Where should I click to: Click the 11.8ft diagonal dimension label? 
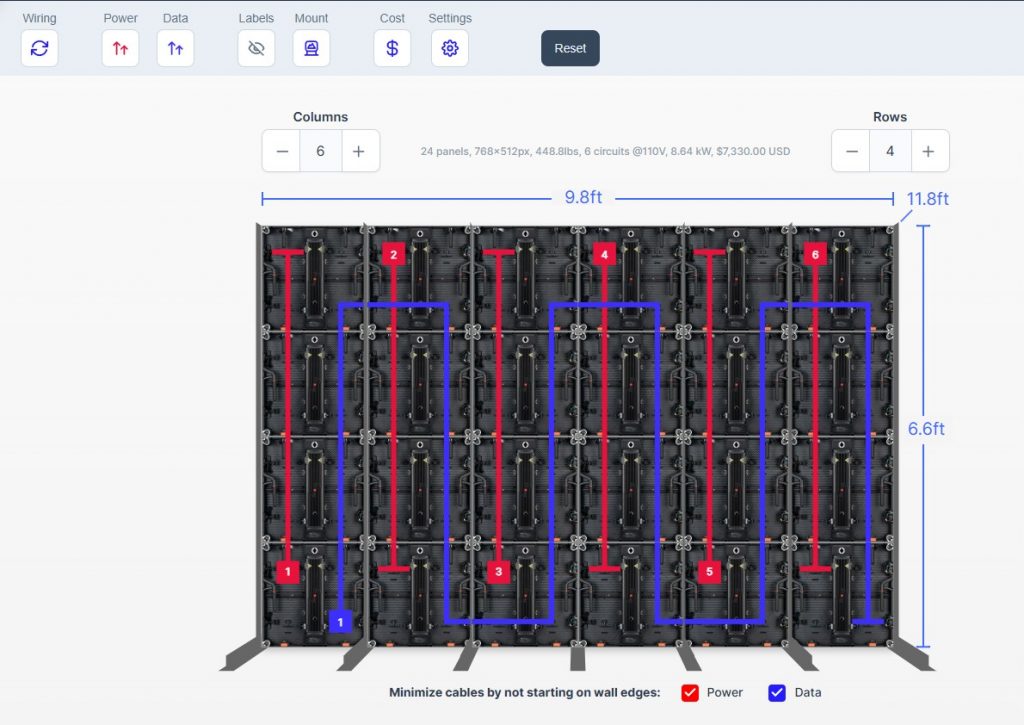coord(927,199)
